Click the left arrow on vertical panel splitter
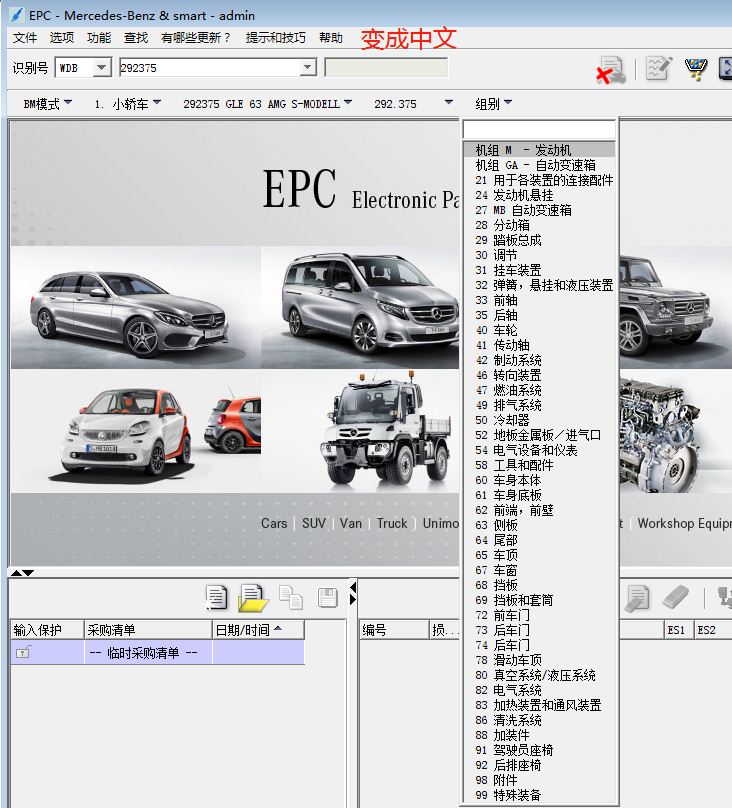The height and width of the screenshot is (808, 732). 353,587
